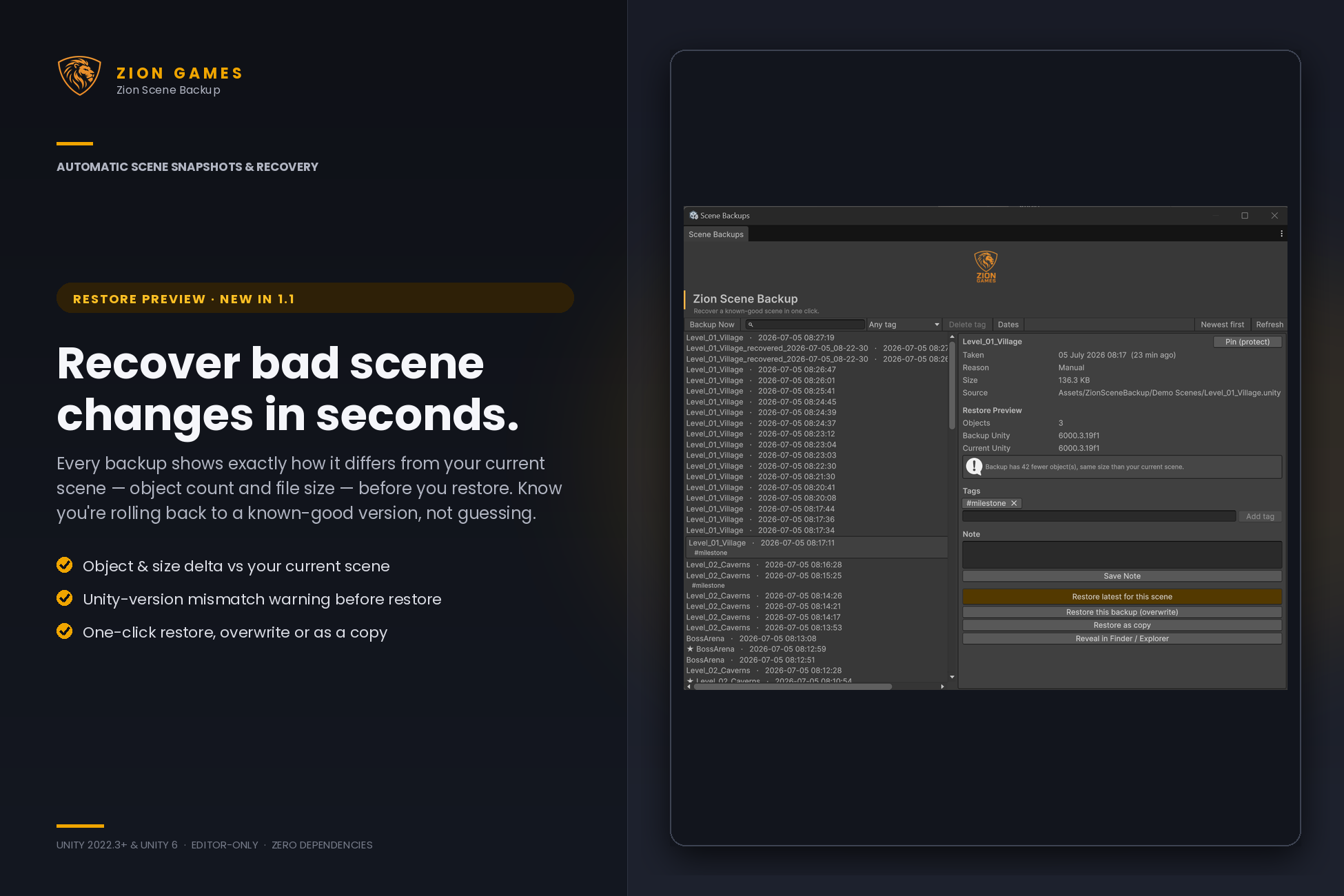Select backup Level_02_Caverns 08:16:28
Screen dimensions: 1344x896
pos(816,565)
